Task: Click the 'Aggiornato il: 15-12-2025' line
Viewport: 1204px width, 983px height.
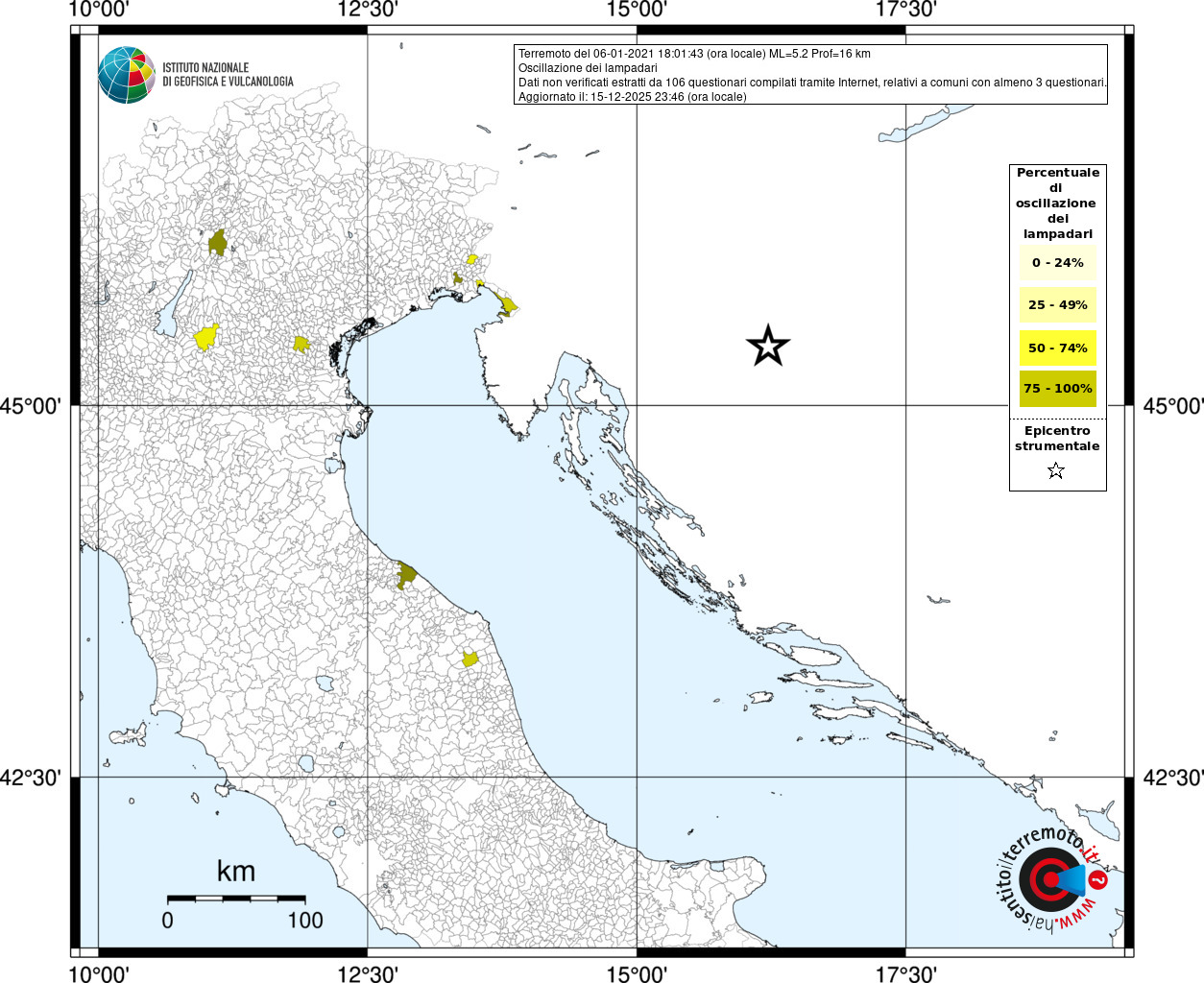Action: (x=632, y=97)
